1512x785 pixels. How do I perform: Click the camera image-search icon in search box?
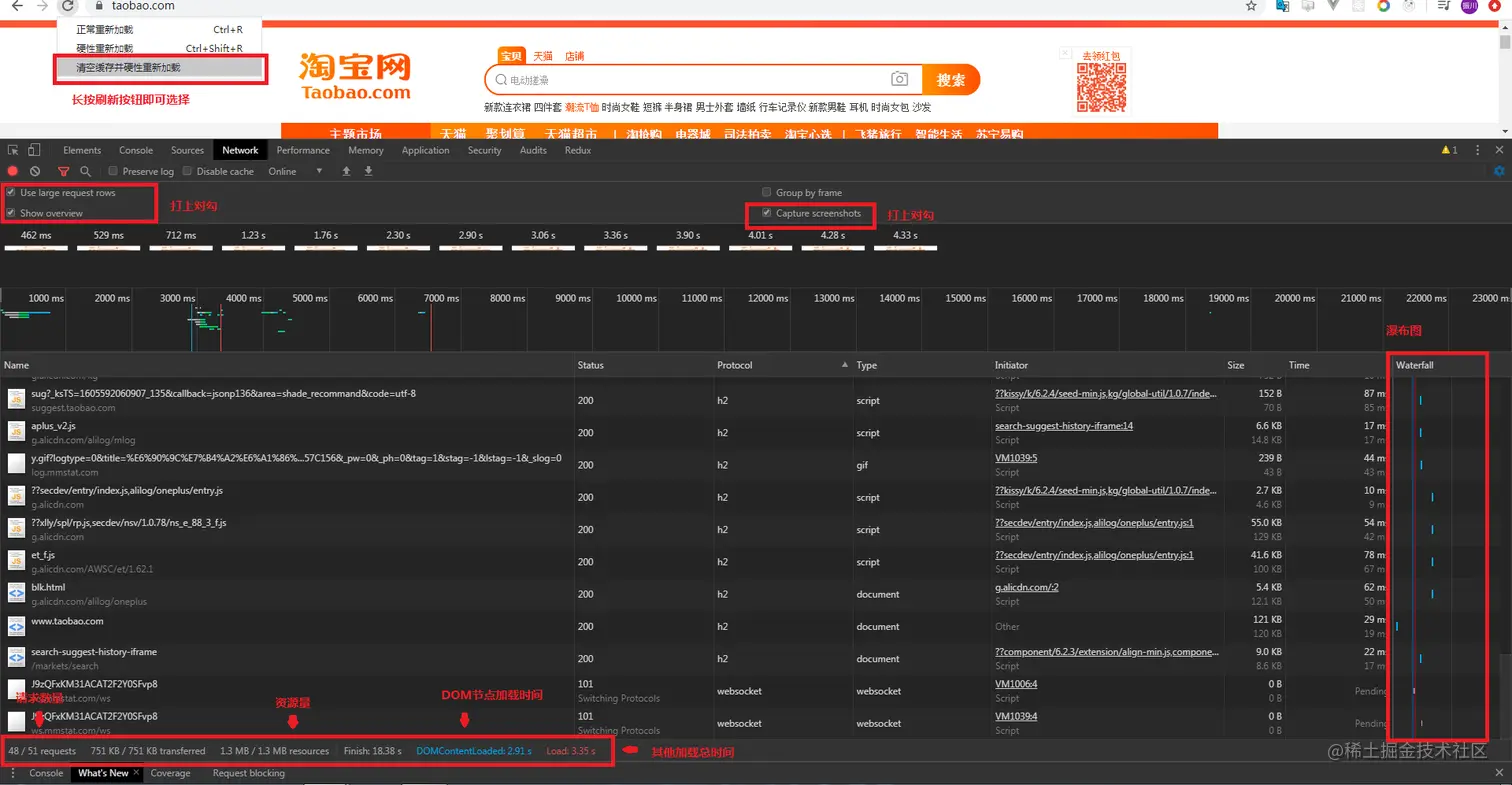pyautogui.click(x=900, y=80)
